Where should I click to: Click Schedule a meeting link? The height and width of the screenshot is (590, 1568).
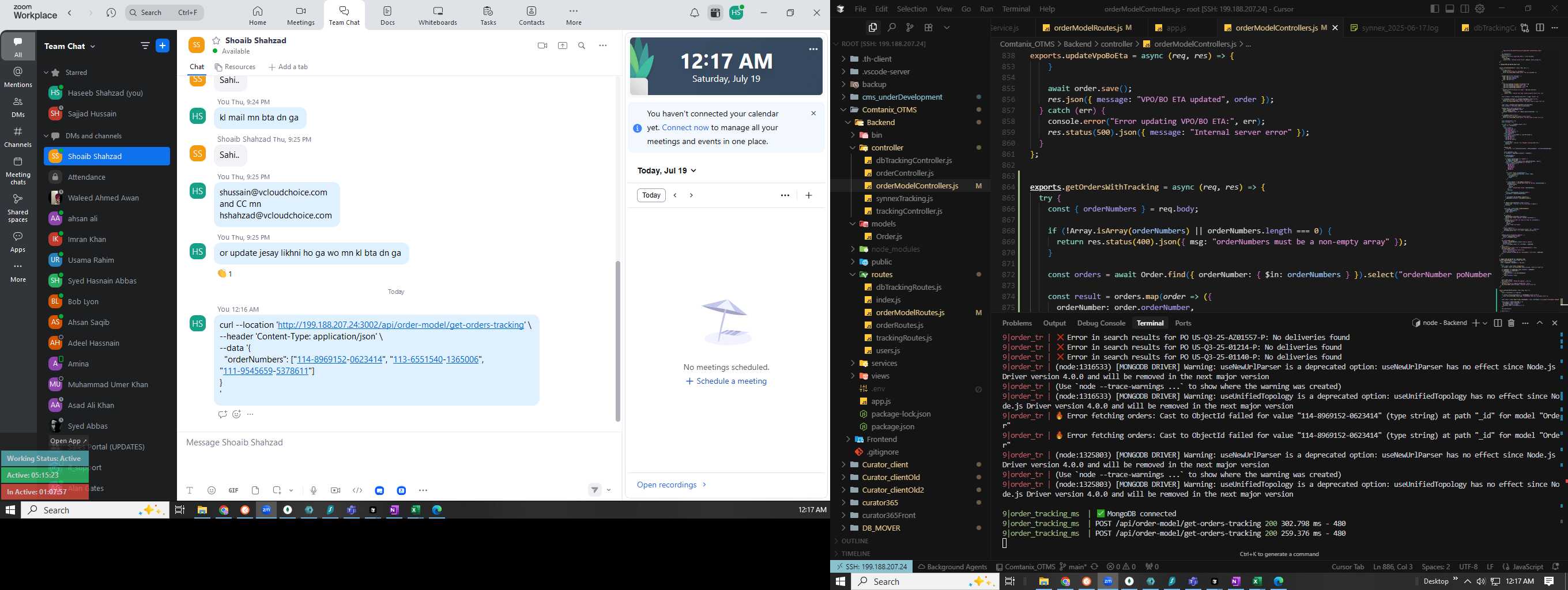[726, 381]
